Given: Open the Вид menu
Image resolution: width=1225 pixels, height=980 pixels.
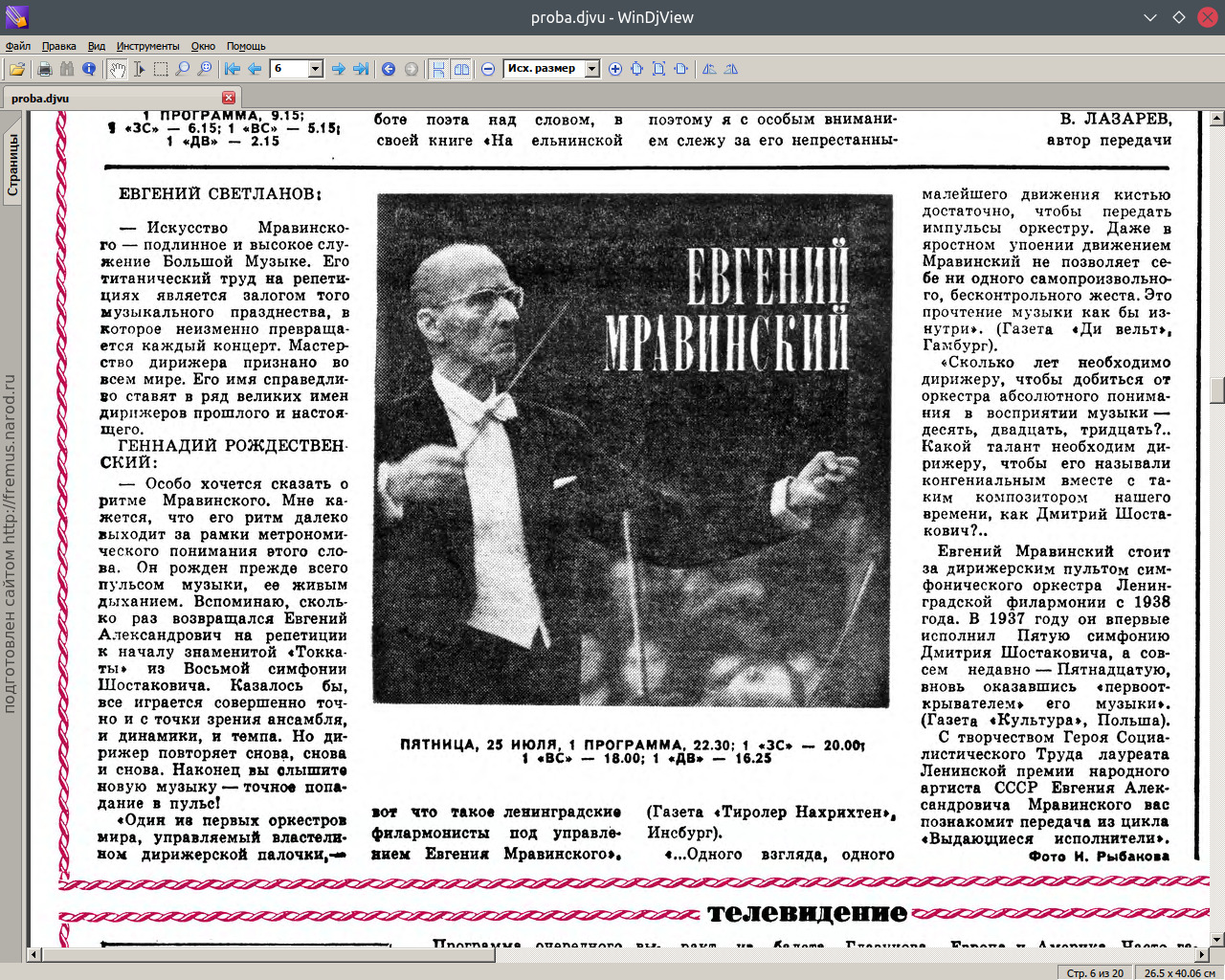Looking at the screenshot, I should [x=97, y=46].
